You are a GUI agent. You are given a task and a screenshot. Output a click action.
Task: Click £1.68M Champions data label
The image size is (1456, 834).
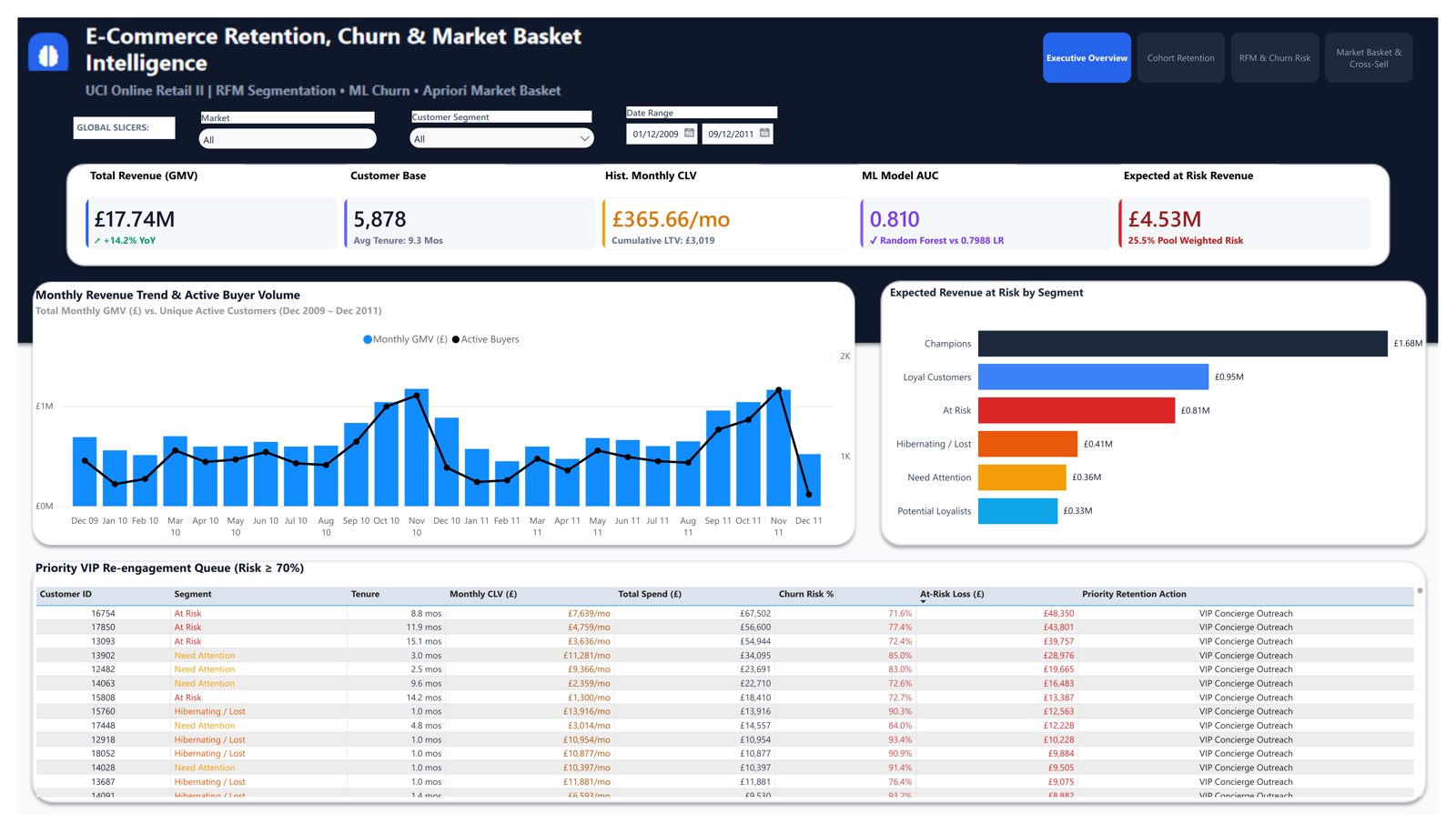pyautogui.click(x=1408, y=344)
